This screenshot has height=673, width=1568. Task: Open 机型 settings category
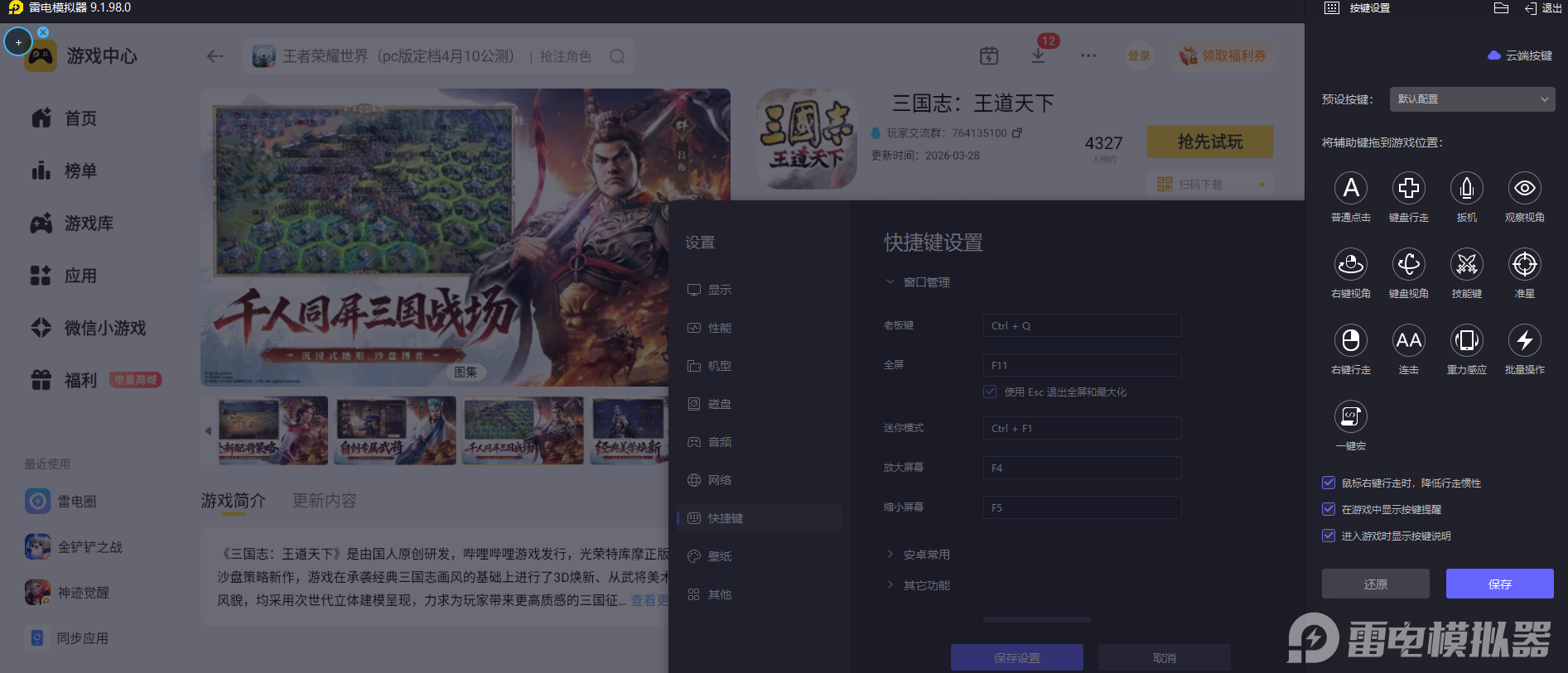tap(760, 366)
